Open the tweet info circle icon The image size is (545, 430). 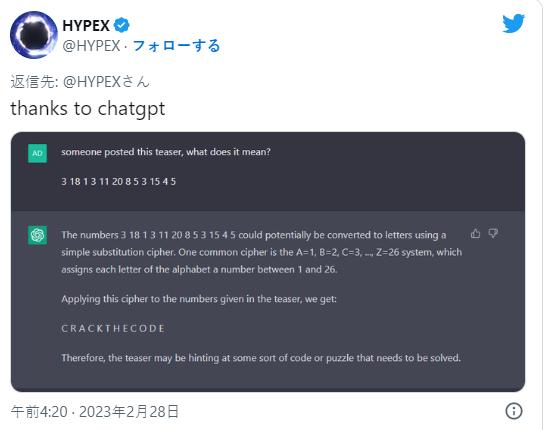514,411
